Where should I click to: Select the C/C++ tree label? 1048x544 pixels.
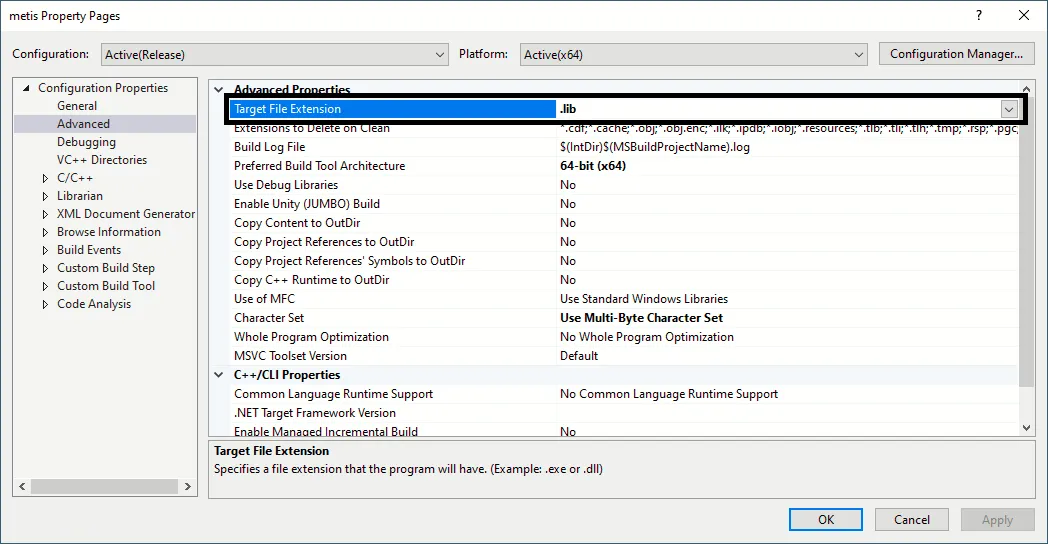[75, 178]
